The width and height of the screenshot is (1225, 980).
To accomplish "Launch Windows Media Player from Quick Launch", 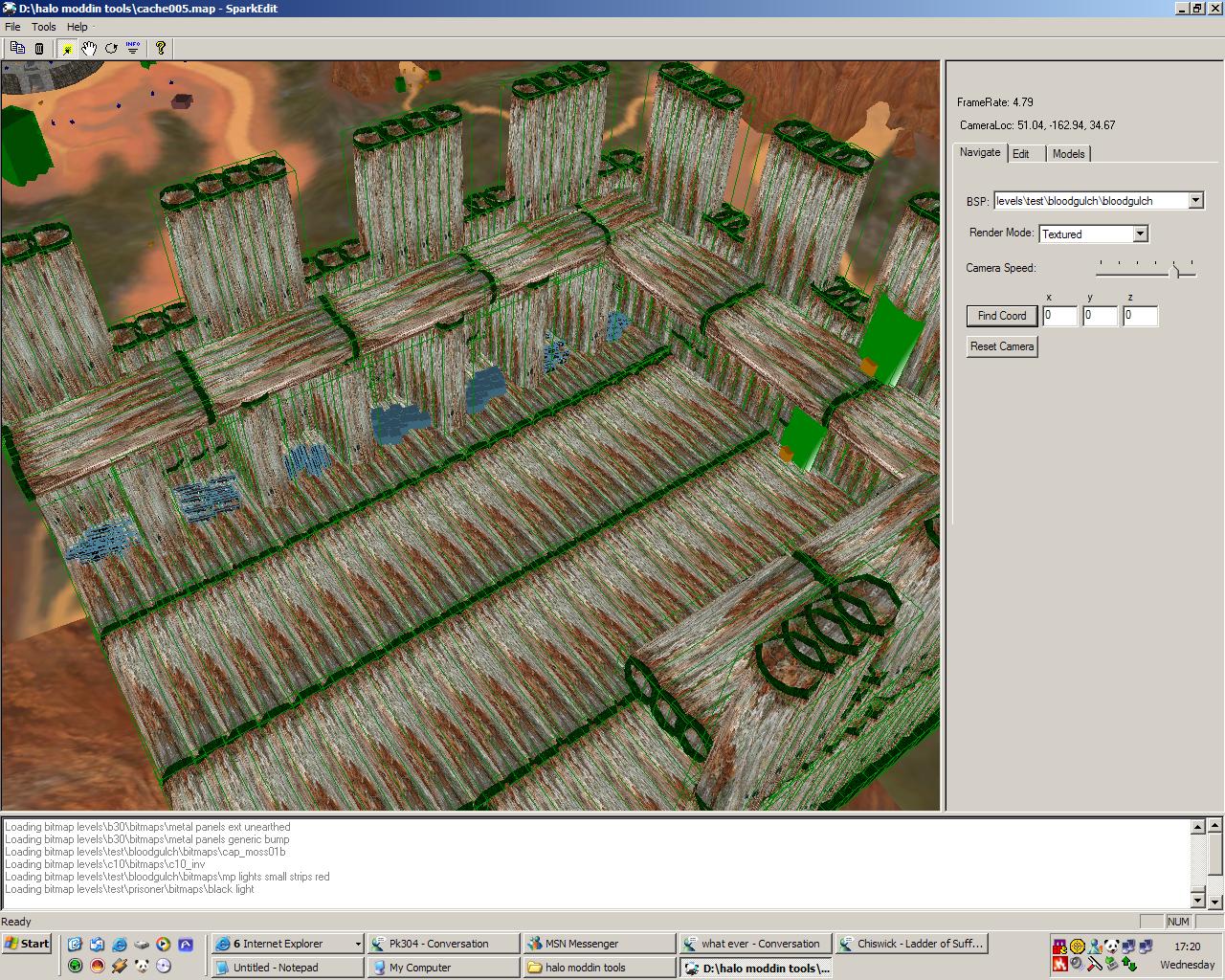I will coord(164,944).
